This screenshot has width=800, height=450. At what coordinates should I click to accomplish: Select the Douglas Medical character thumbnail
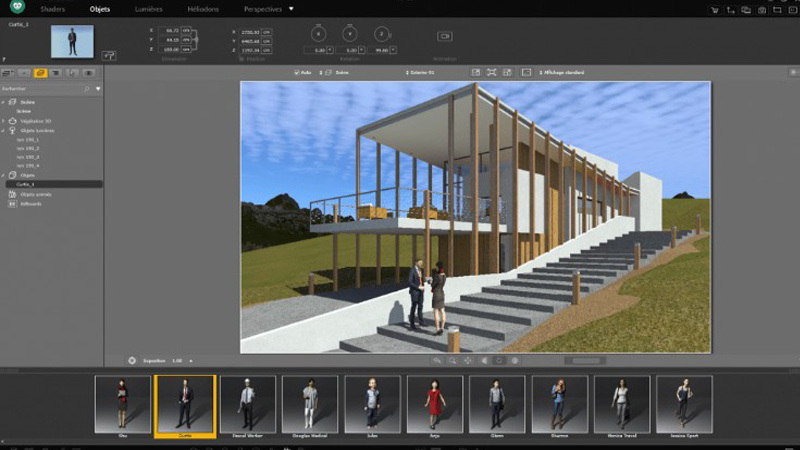[x=310, y=407]
